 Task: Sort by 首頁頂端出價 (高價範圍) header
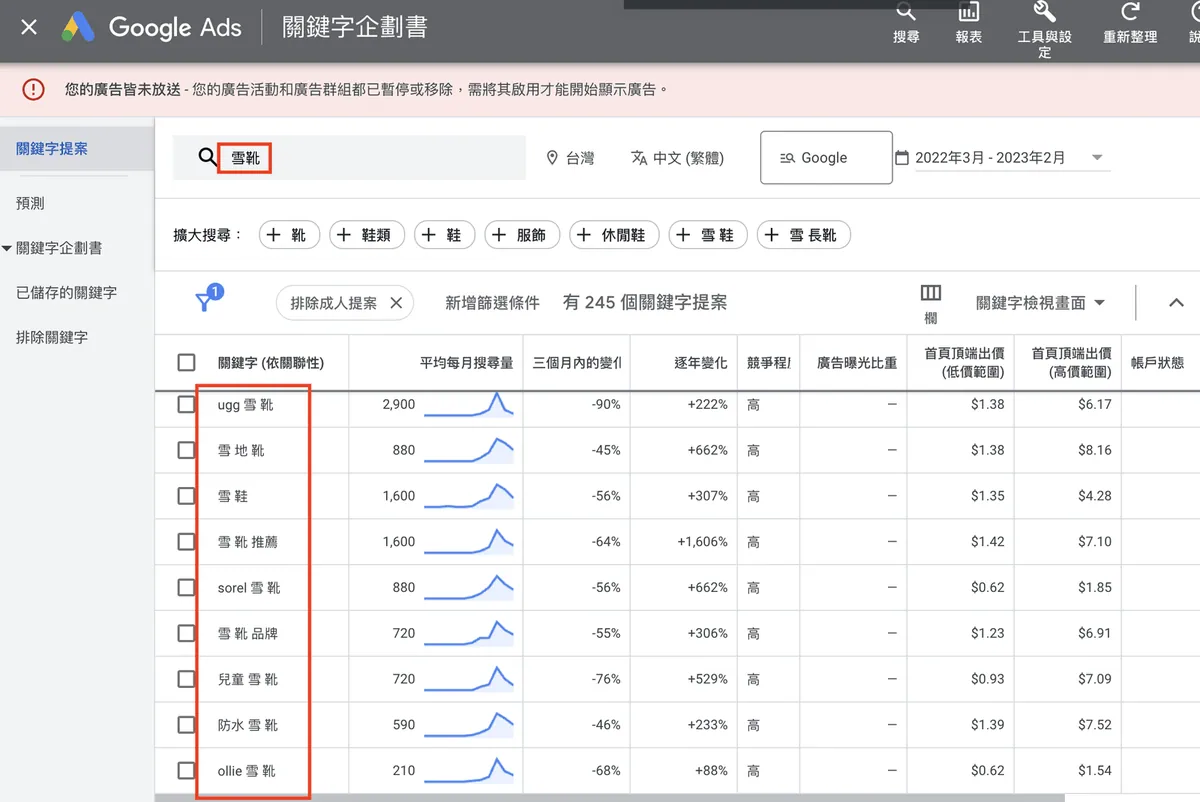point(1071,362)
